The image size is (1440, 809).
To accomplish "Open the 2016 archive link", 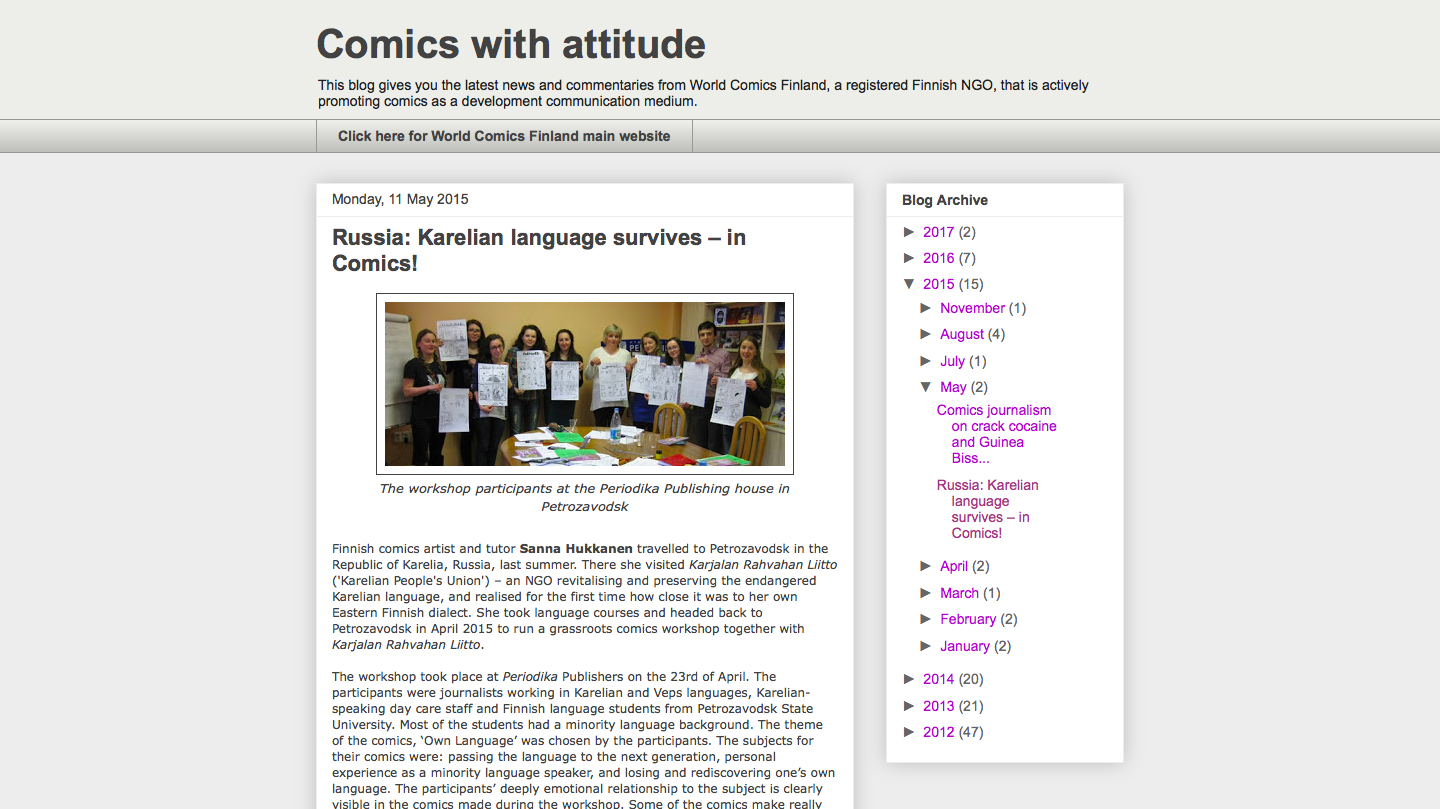I will [x=939, y=258].
